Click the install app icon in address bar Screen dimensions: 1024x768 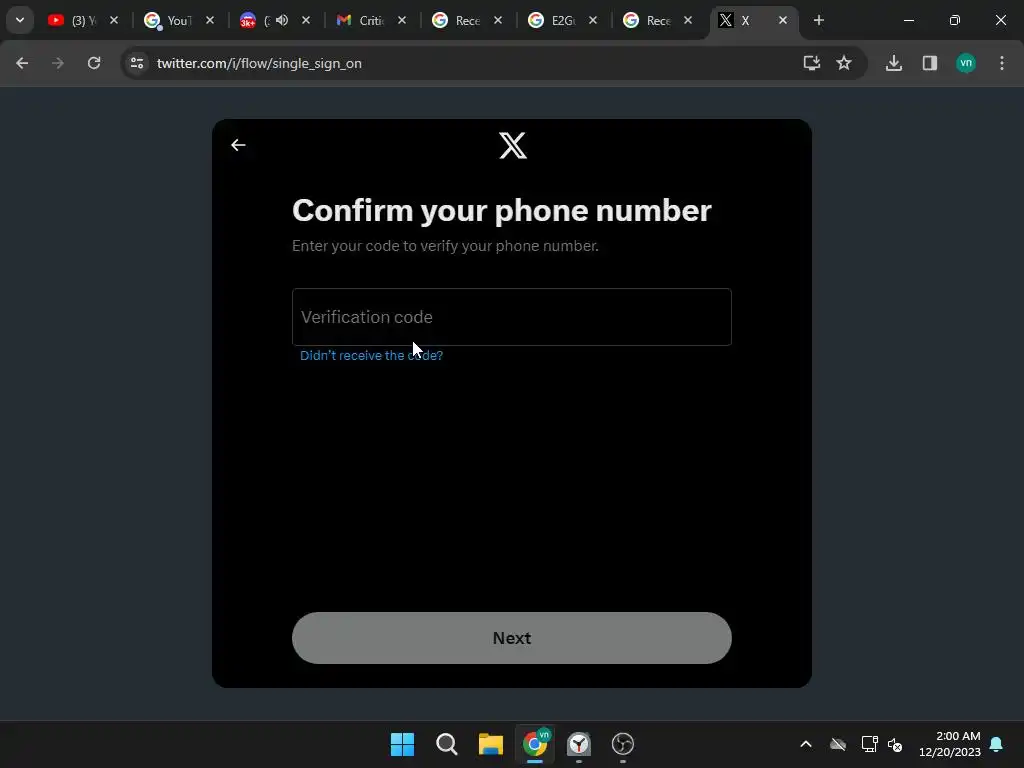[x=812, y=63]
